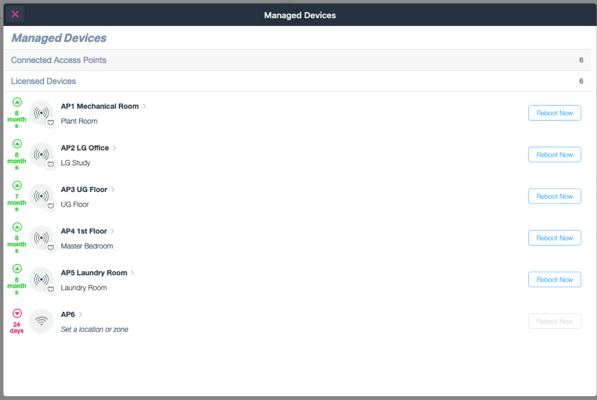Select the Connected Access Points row

tap(297, 60)
